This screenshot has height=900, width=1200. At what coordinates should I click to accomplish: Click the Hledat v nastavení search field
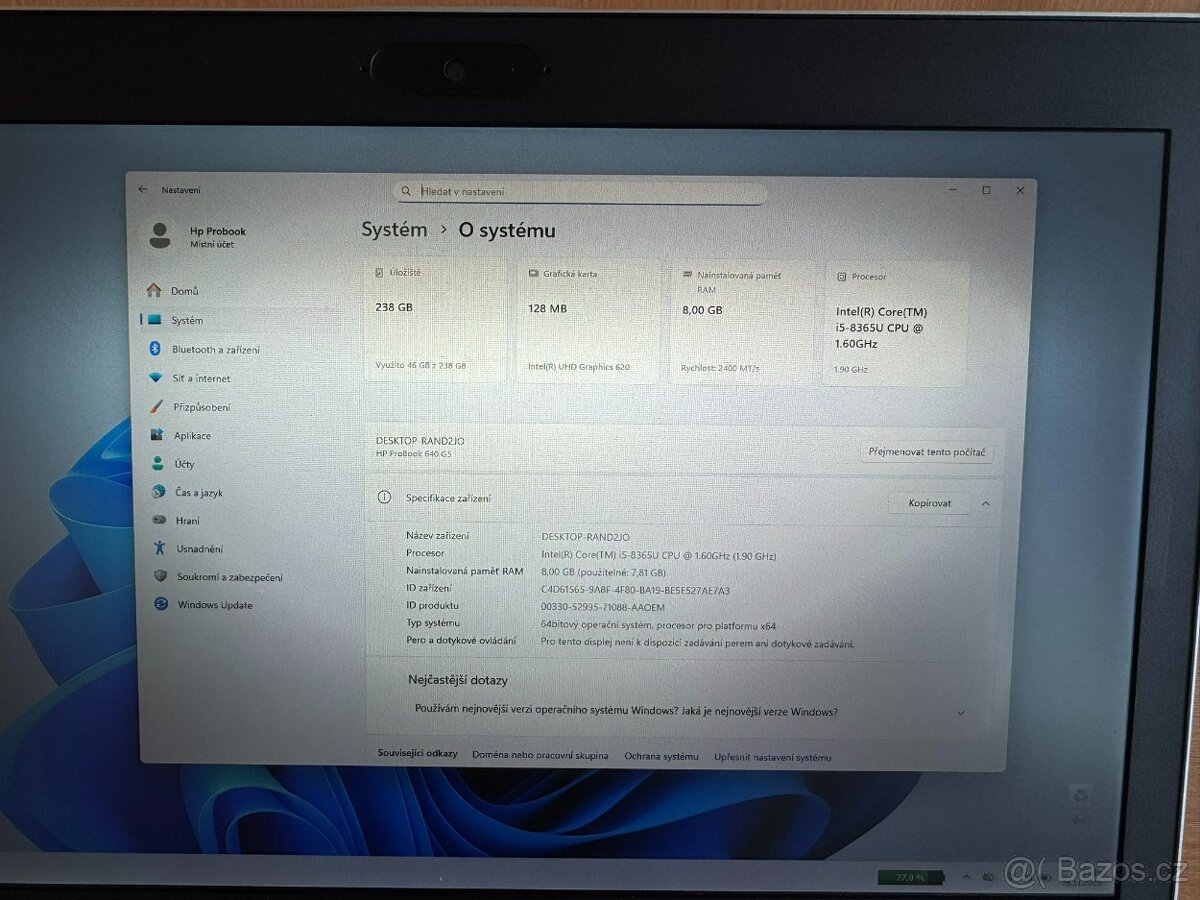586,190
